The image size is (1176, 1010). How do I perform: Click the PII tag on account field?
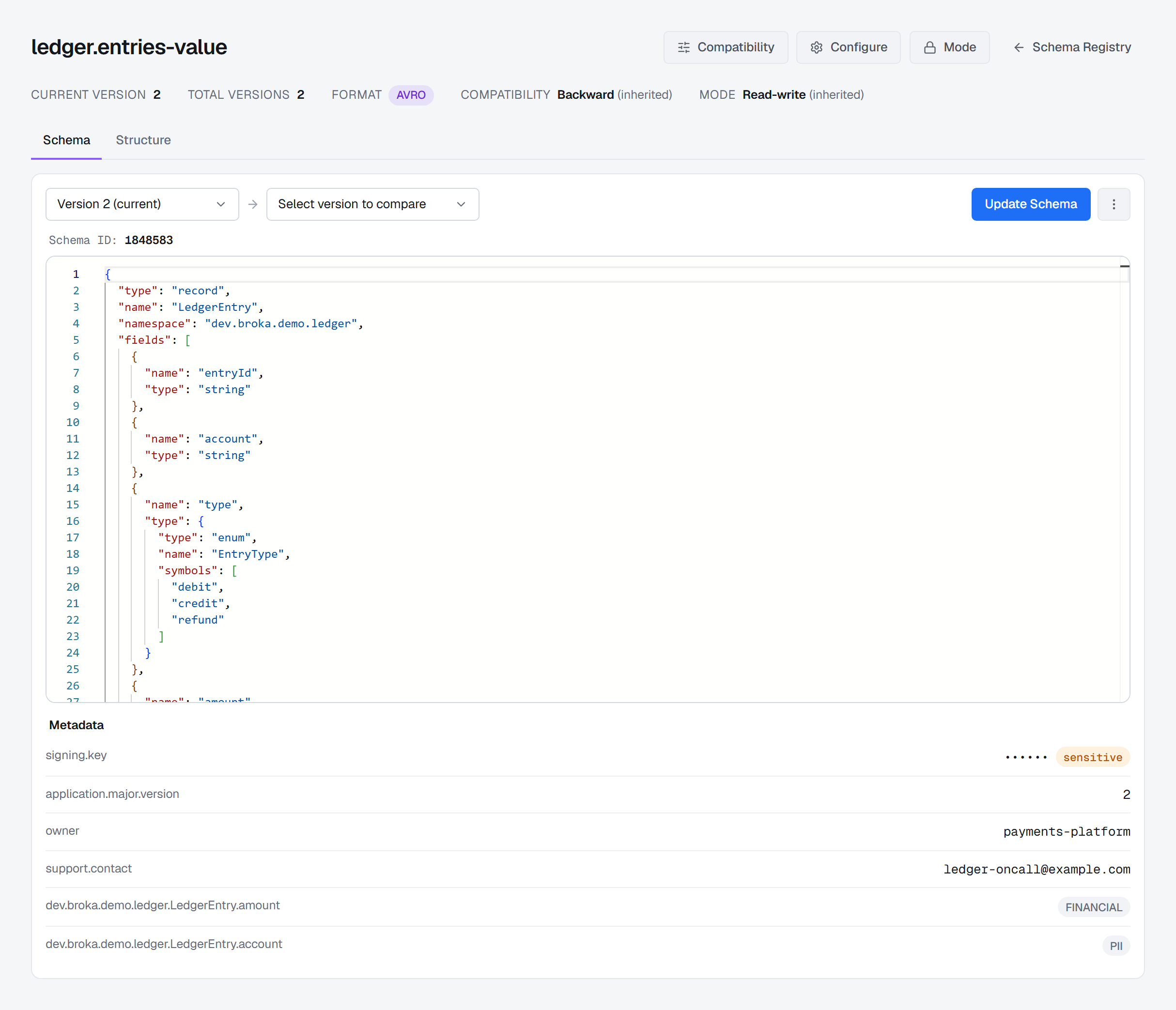1115,946
